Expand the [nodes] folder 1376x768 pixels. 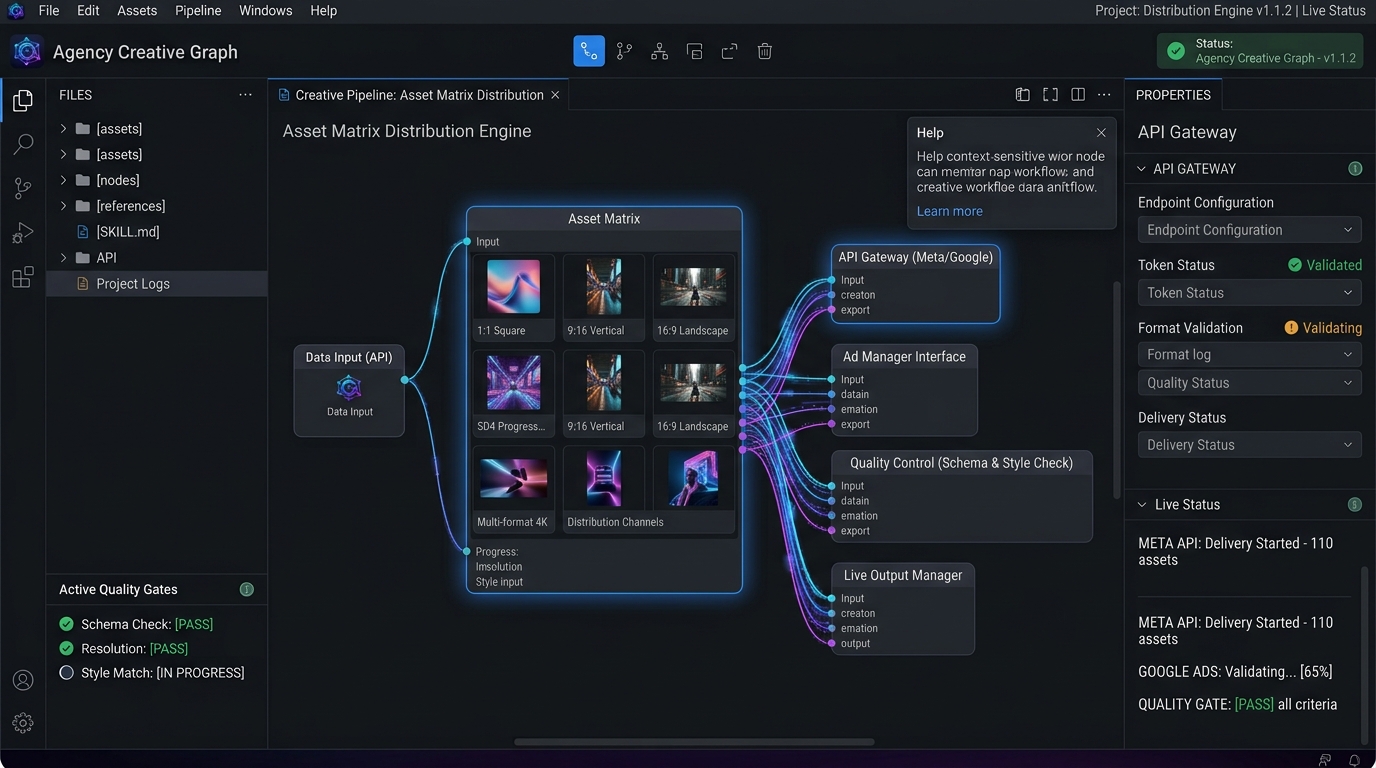pyautogui.click(x=63, y=180)
